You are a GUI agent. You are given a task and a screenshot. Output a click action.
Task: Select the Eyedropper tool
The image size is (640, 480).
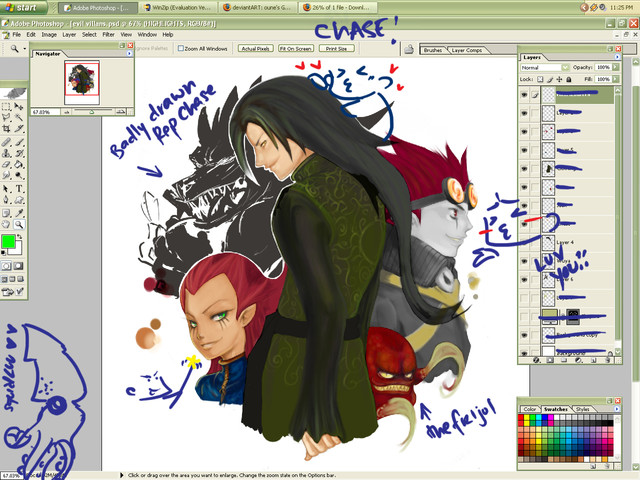(x=19, y=213)
